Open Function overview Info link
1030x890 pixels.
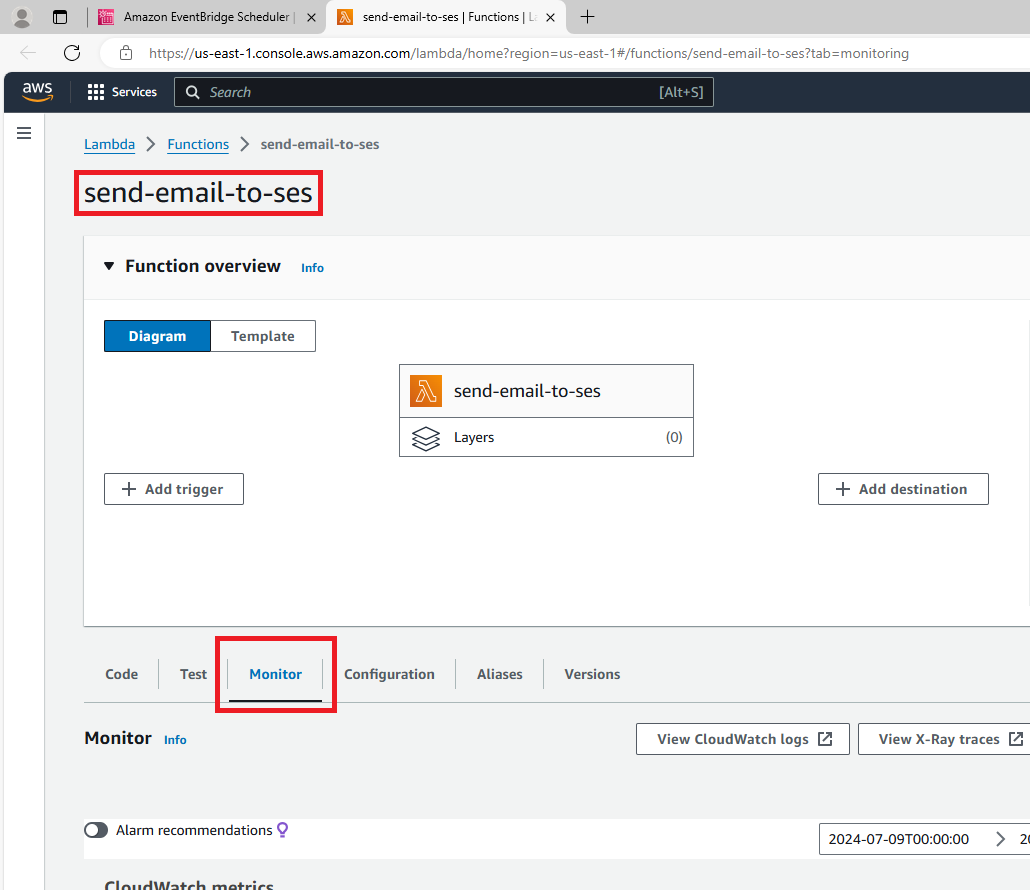pos(313,268)
